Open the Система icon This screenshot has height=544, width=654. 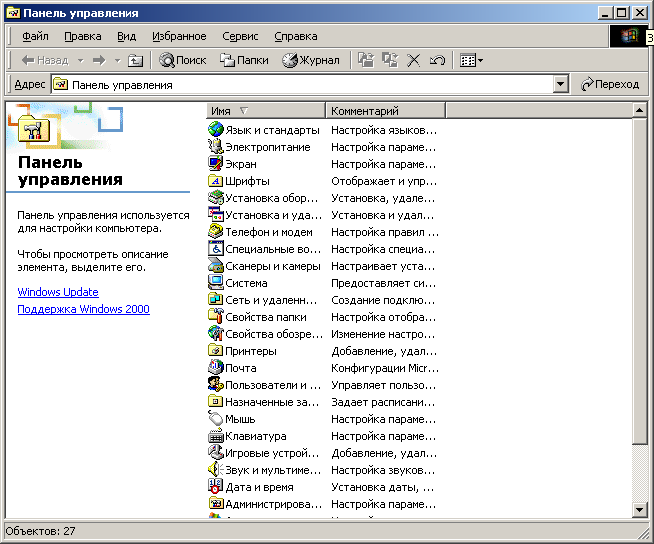coord(216,282)
